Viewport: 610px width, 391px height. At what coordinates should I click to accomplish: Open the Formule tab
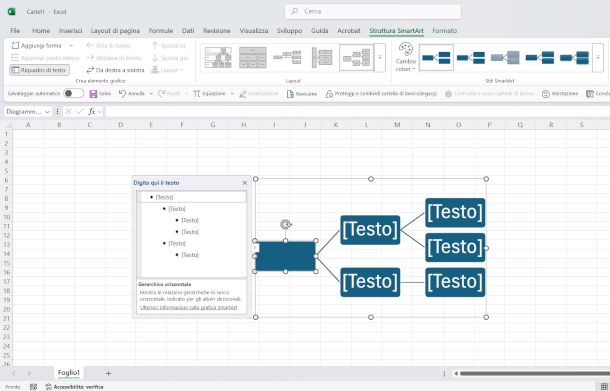[161, 31]
